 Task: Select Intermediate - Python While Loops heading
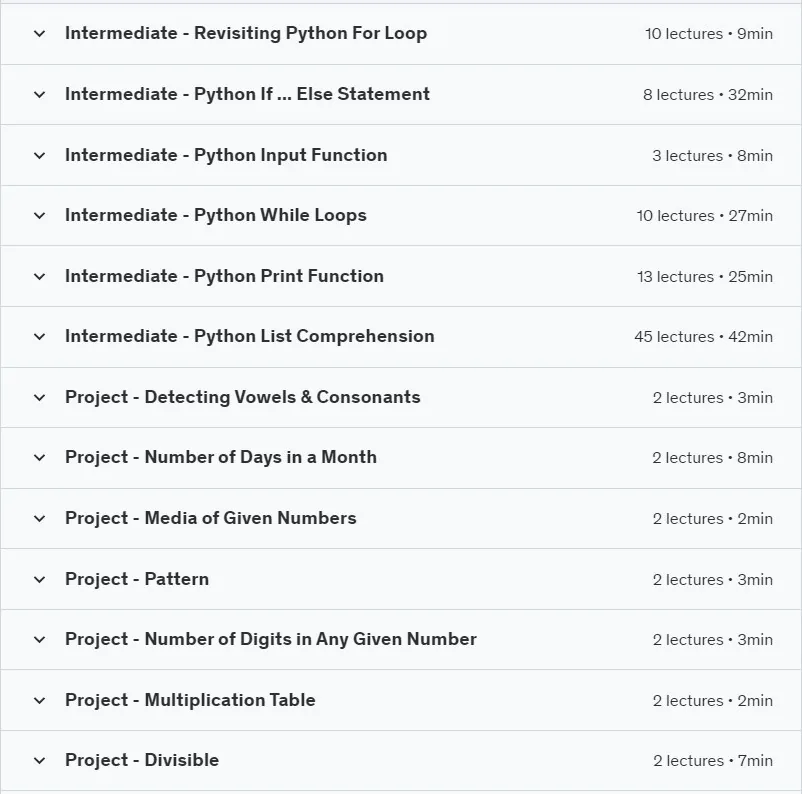(216, 215)
